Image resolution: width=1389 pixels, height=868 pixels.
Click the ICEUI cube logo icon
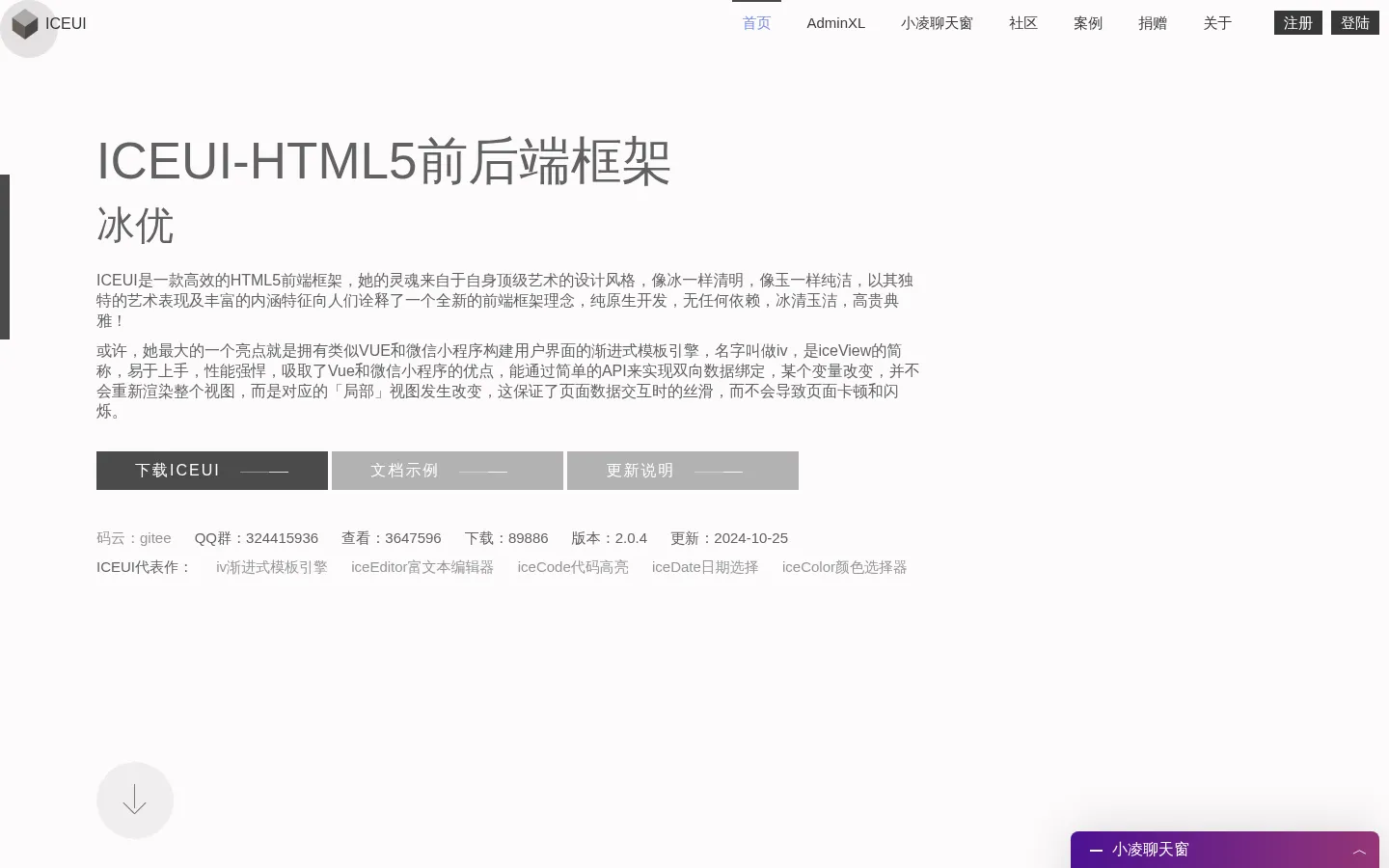coord(25,24)
